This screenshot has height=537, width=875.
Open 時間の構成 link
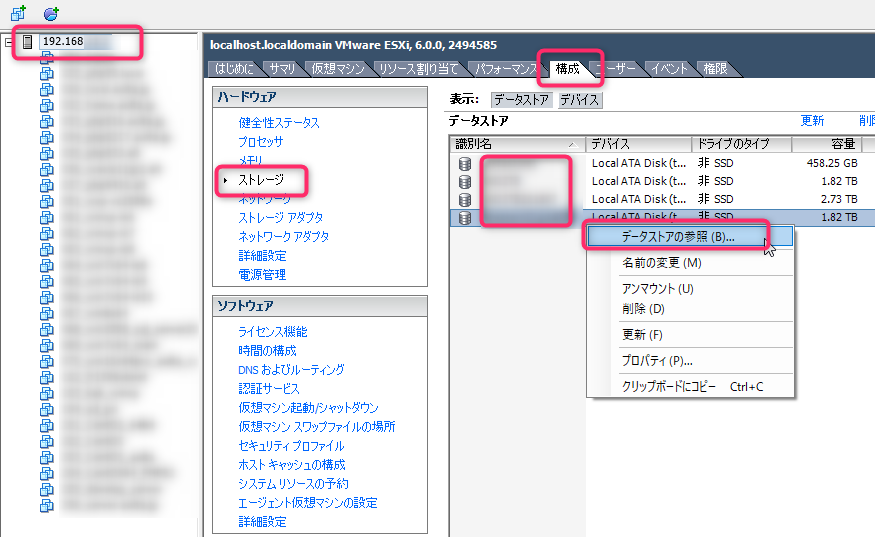[267, 351]
